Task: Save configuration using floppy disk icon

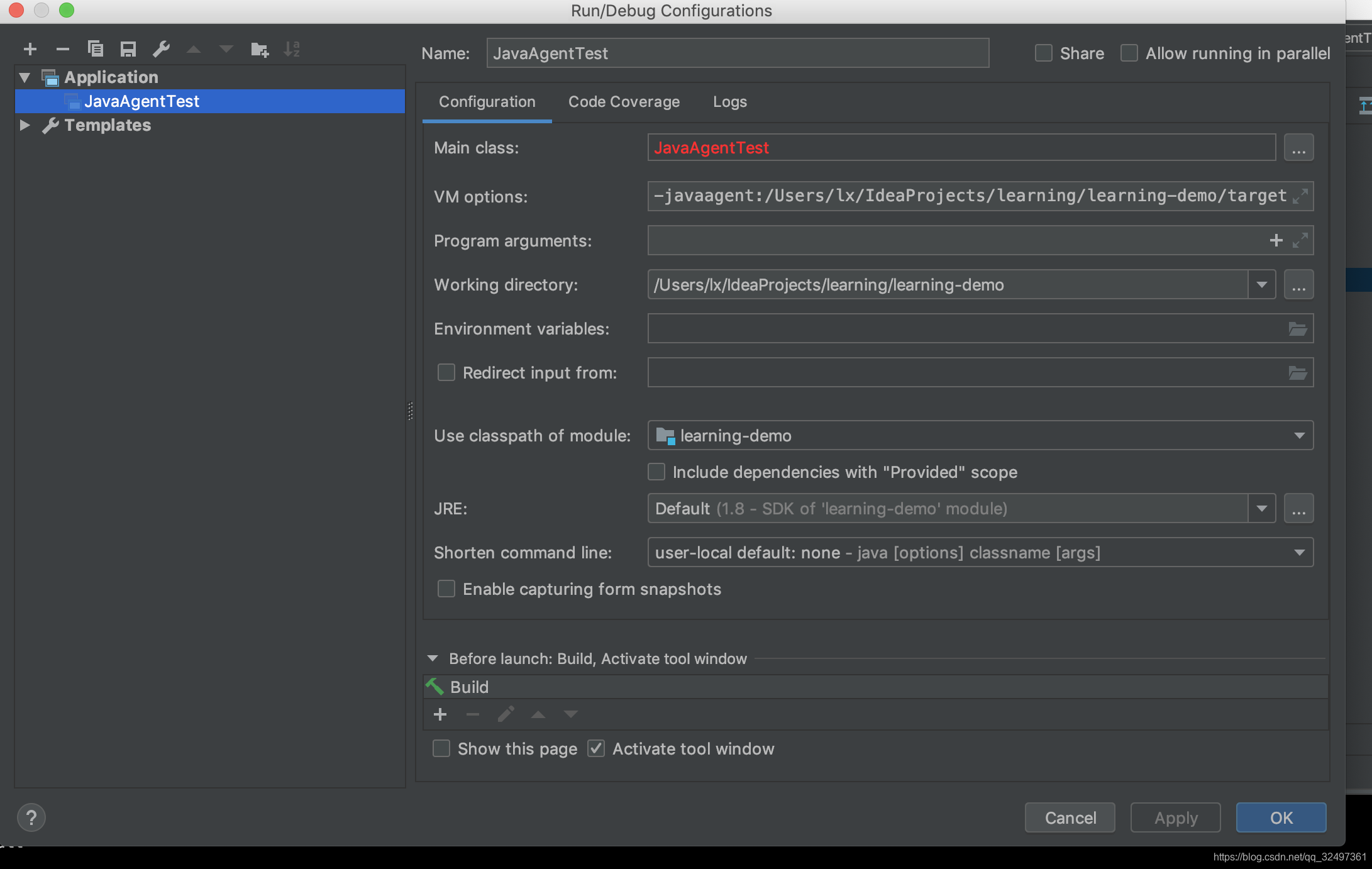Action: tap(128, 49)
